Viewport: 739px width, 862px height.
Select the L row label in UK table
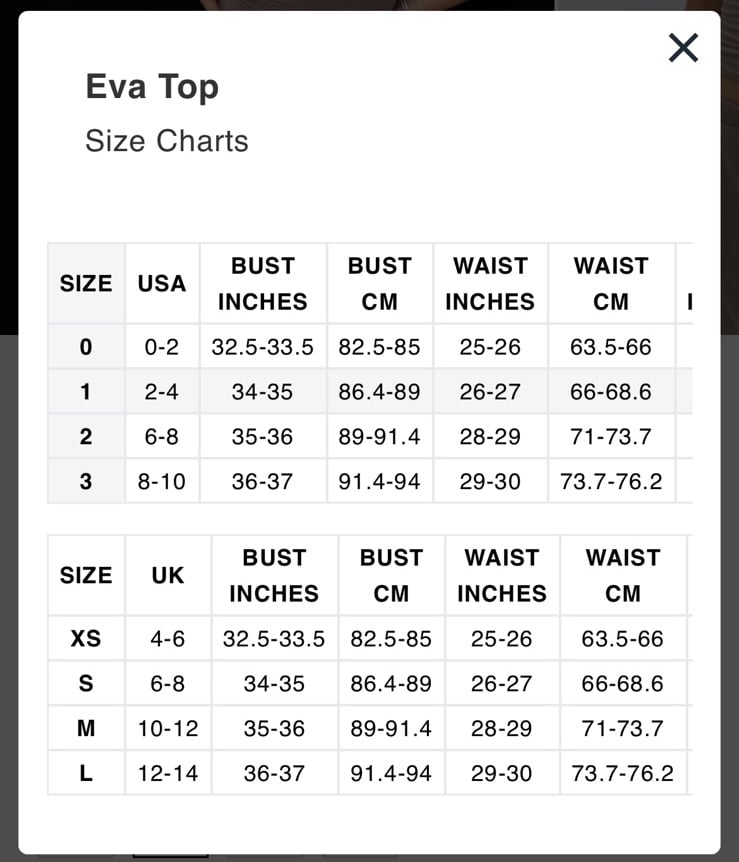(x=86, y=773)
